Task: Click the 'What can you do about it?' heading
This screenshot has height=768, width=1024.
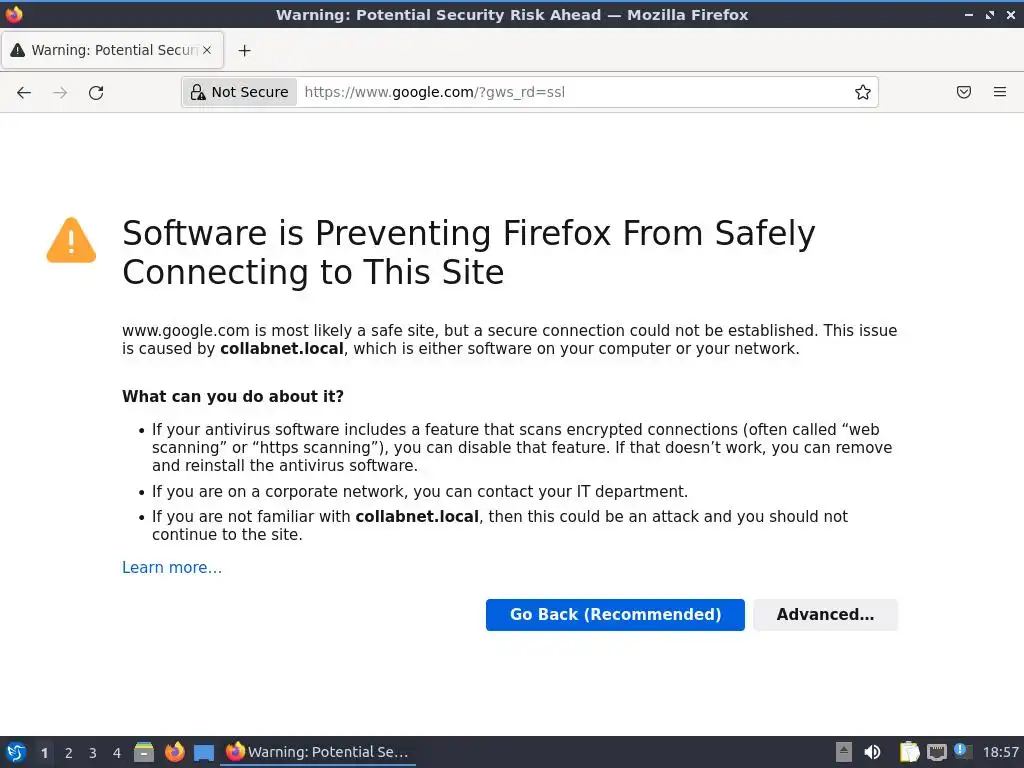Action: (x=232, y=396)
